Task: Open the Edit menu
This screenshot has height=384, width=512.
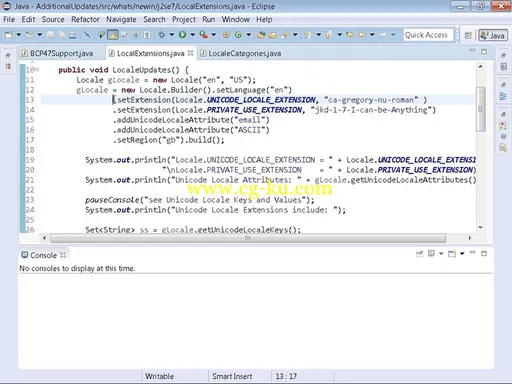Action: pos(28,19)
